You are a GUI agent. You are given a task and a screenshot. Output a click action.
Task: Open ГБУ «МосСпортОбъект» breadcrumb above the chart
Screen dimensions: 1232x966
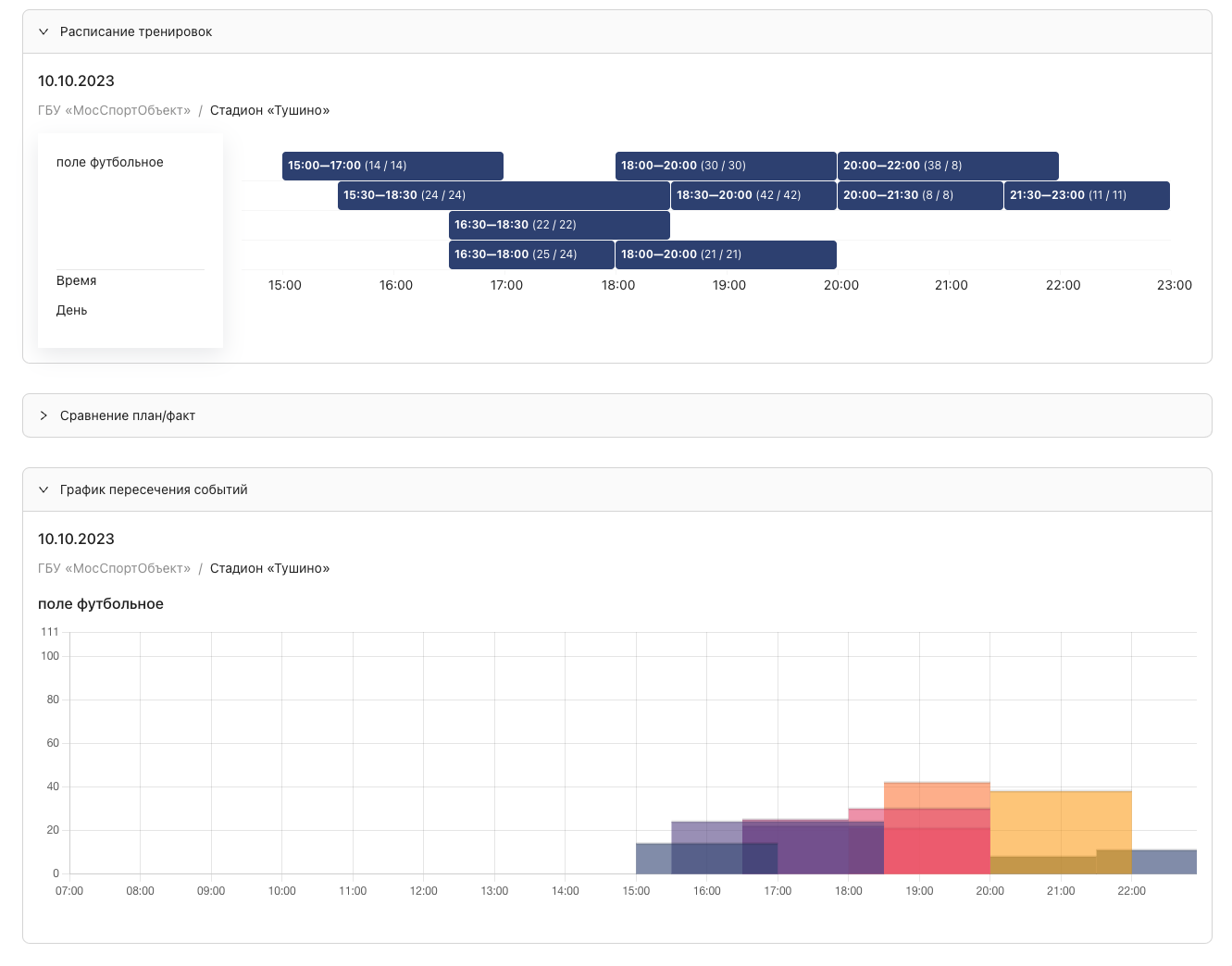(x=114, y=568)
